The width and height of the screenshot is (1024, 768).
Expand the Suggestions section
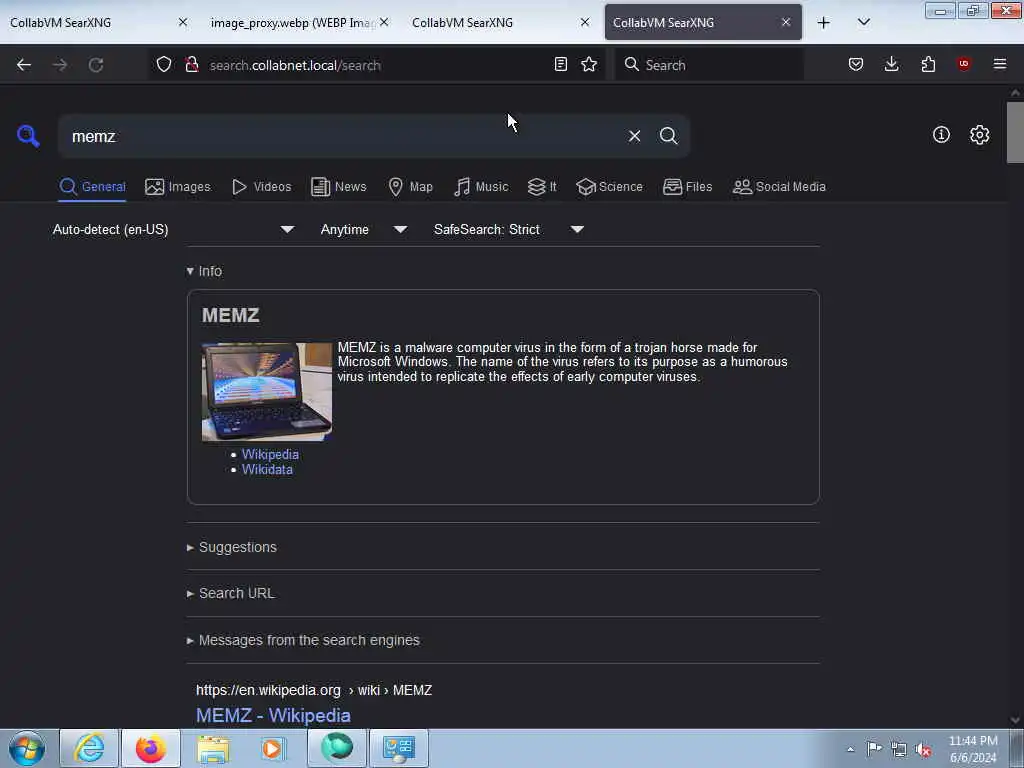[232, 547]
